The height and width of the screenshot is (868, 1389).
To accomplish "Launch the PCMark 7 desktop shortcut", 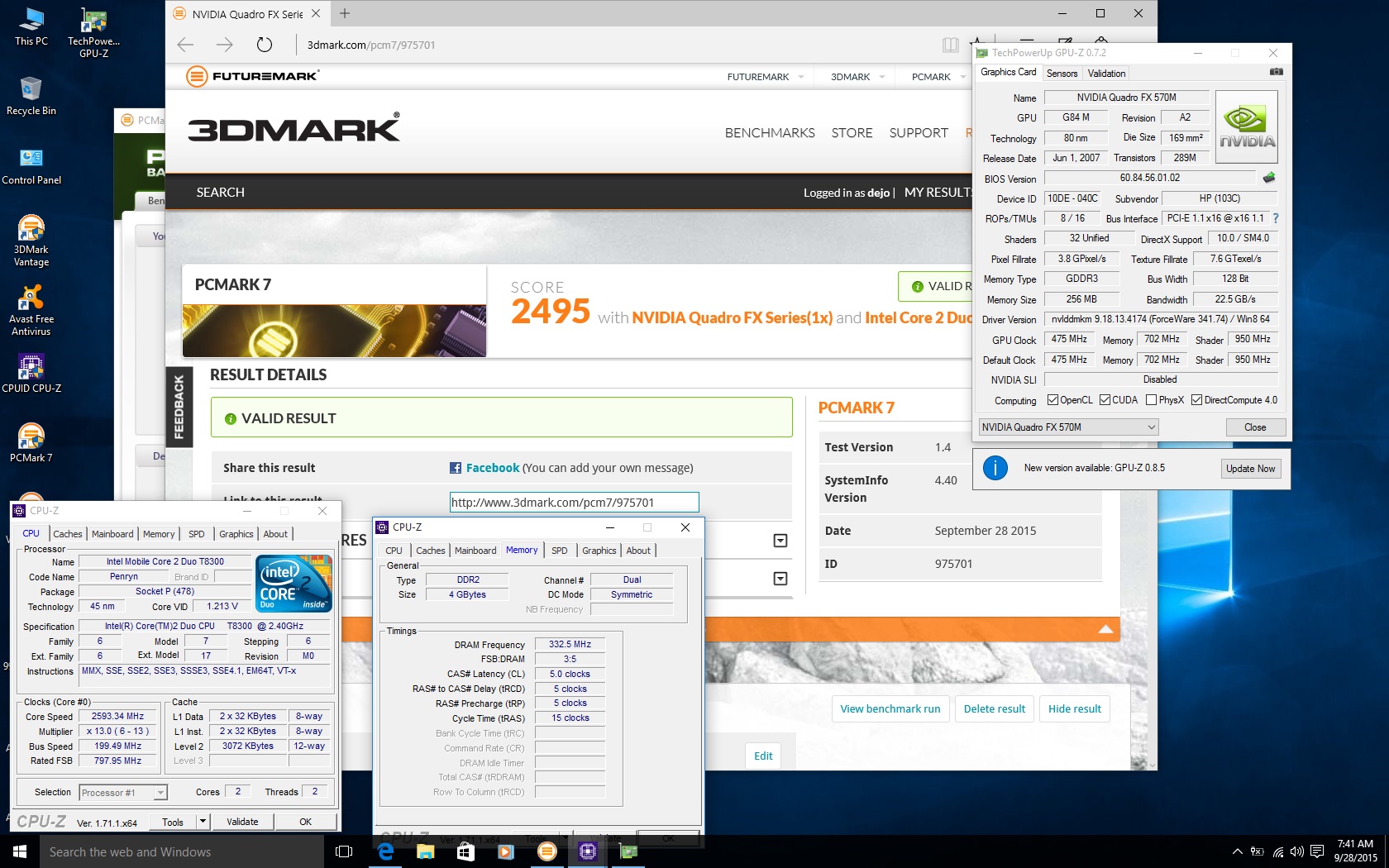I will 31,442.
